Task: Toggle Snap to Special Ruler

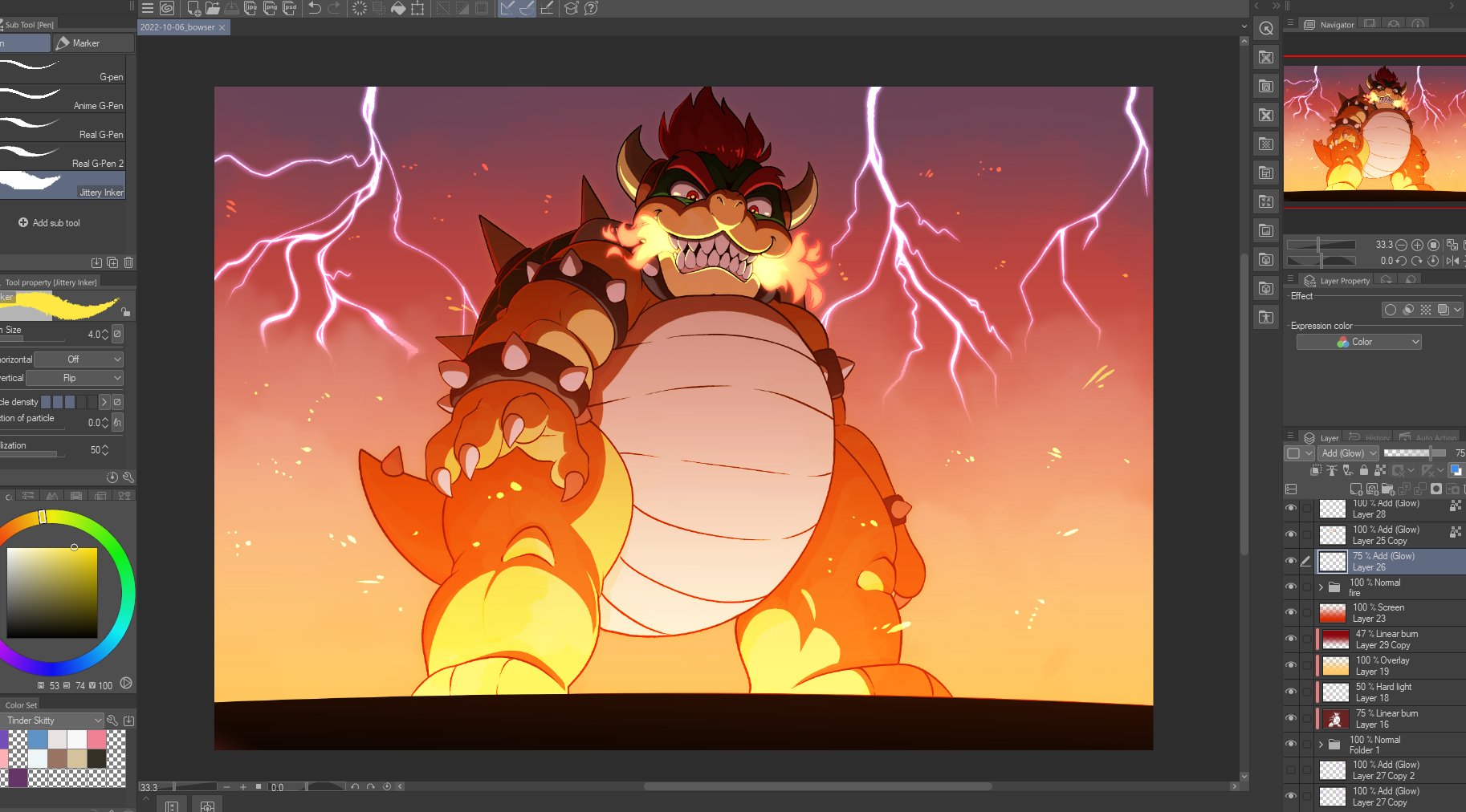Action: click(x=527, y=8)
